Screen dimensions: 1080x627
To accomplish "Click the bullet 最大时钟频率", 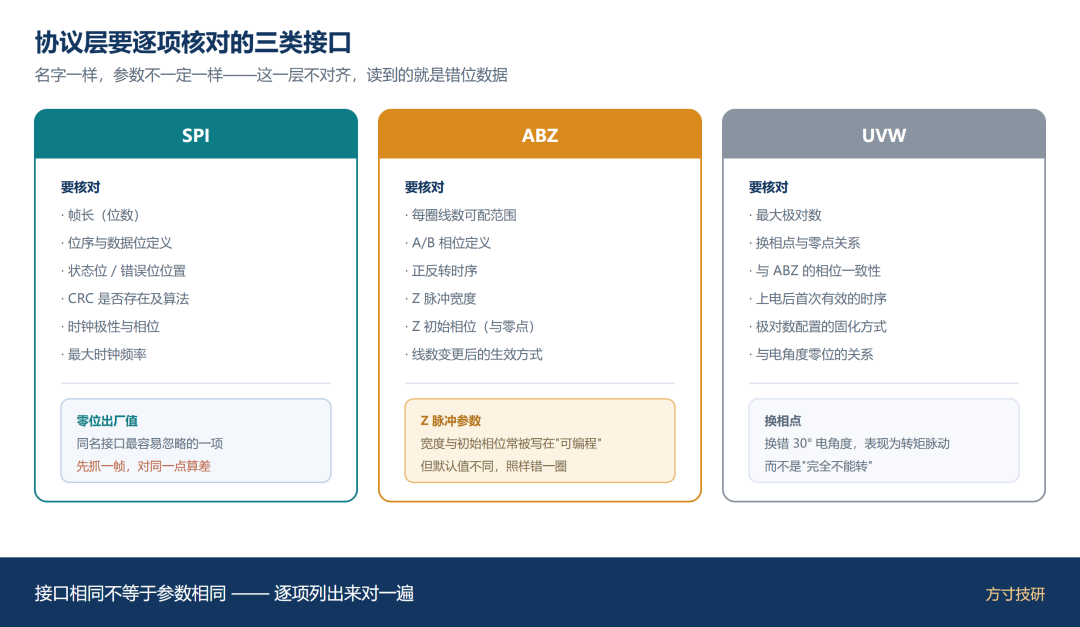I will [103, 354].
